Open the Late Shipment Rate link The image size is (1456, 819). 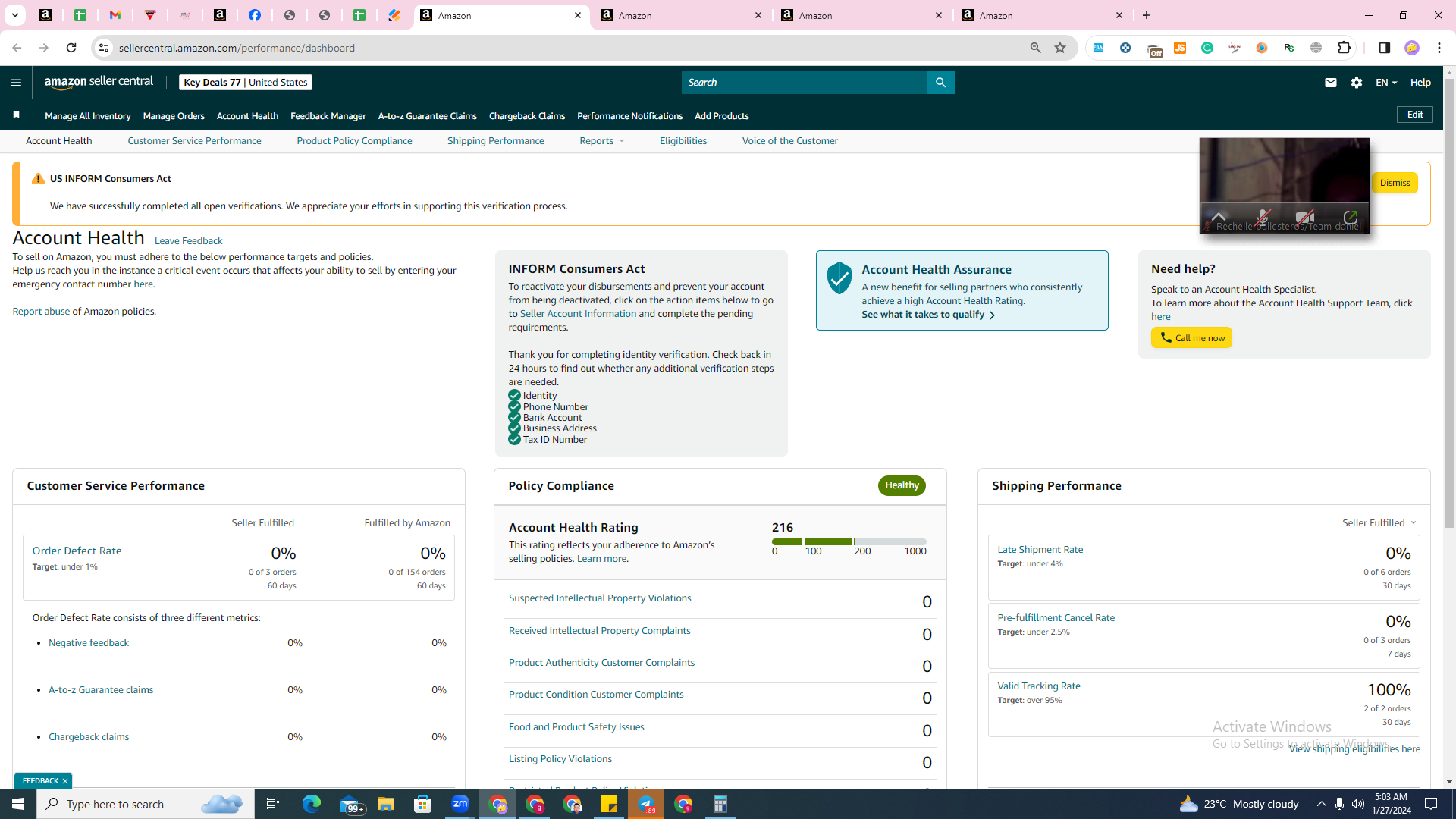pyautogui.click(x=1040, y=550)
